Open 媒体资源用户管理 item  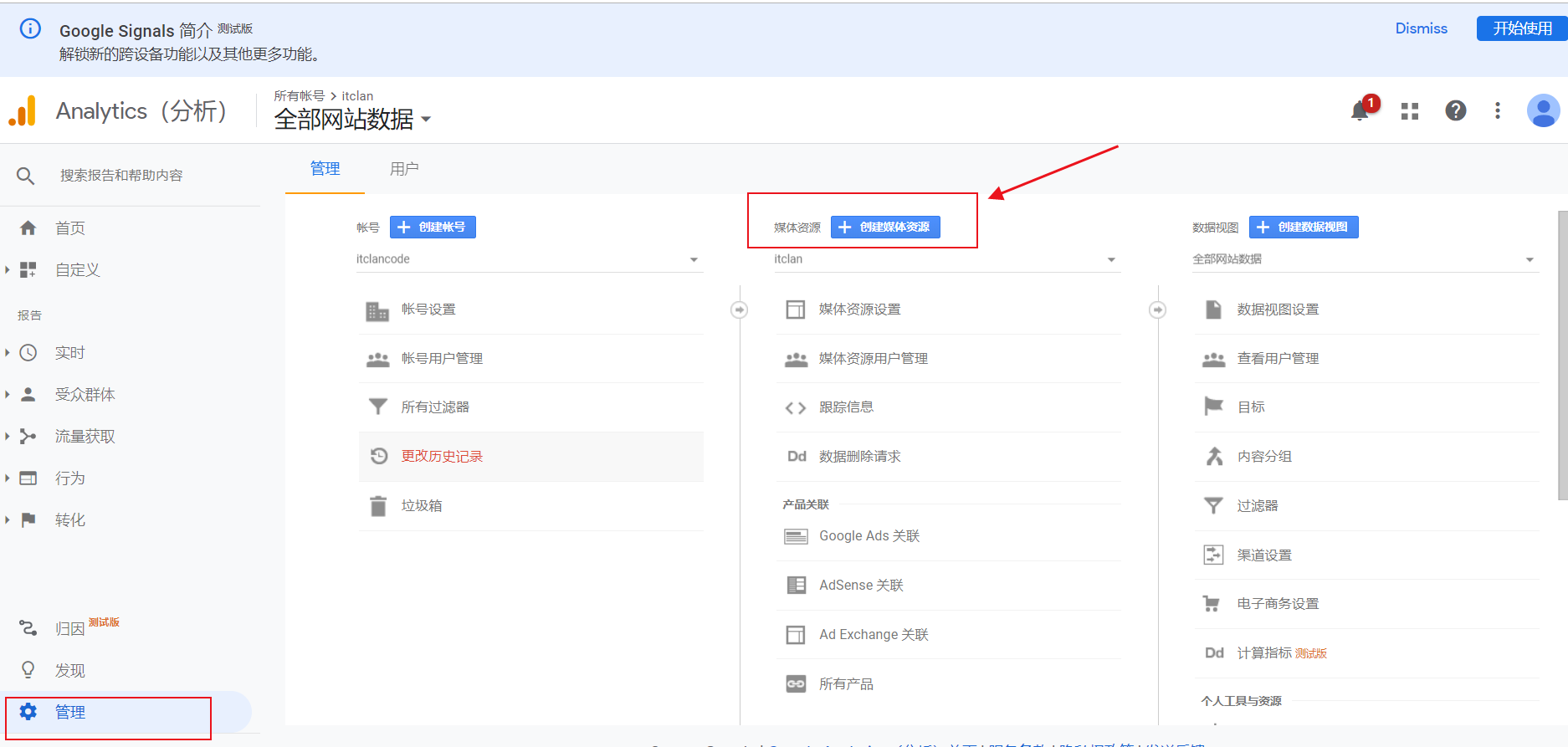(948, 359)
